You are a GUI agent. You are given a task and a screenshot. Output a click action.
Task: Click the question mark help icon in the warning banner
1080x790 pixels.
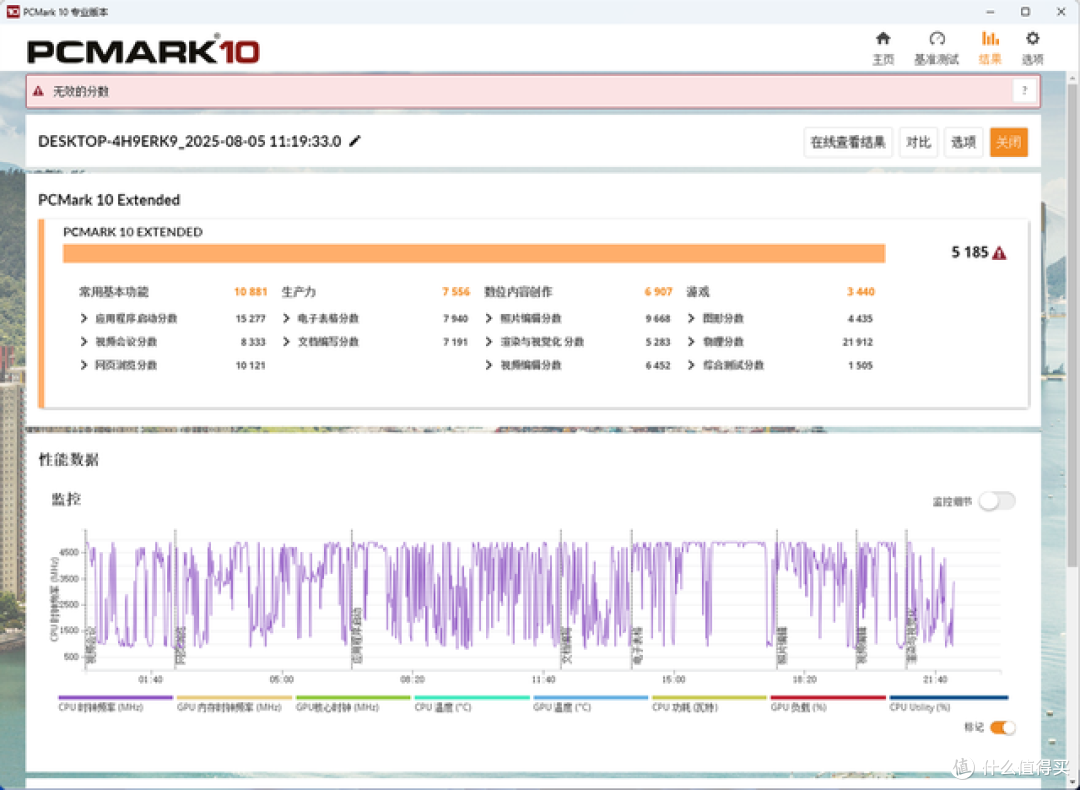pos(1024,91)
